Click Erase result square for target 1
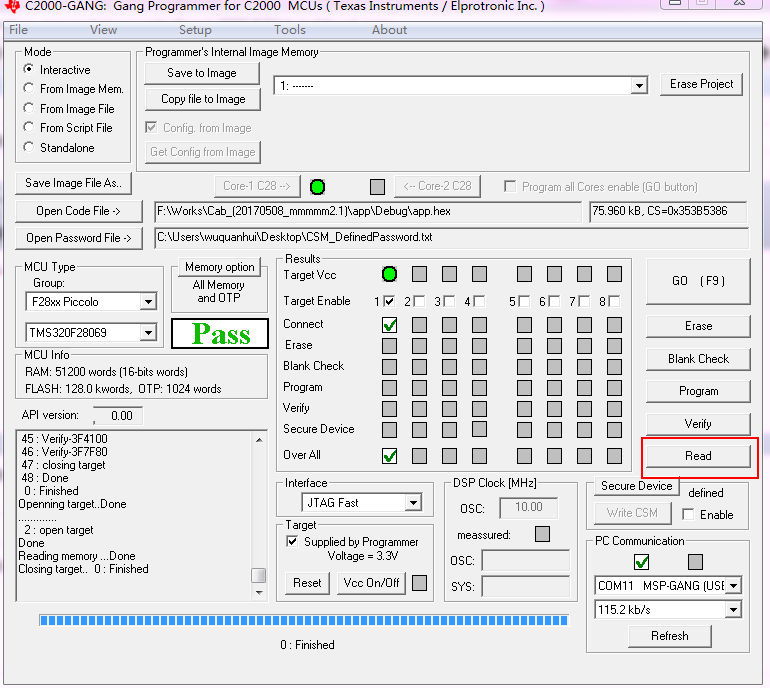The width and height of the screenshot is (770, 688). coord(389,346)
